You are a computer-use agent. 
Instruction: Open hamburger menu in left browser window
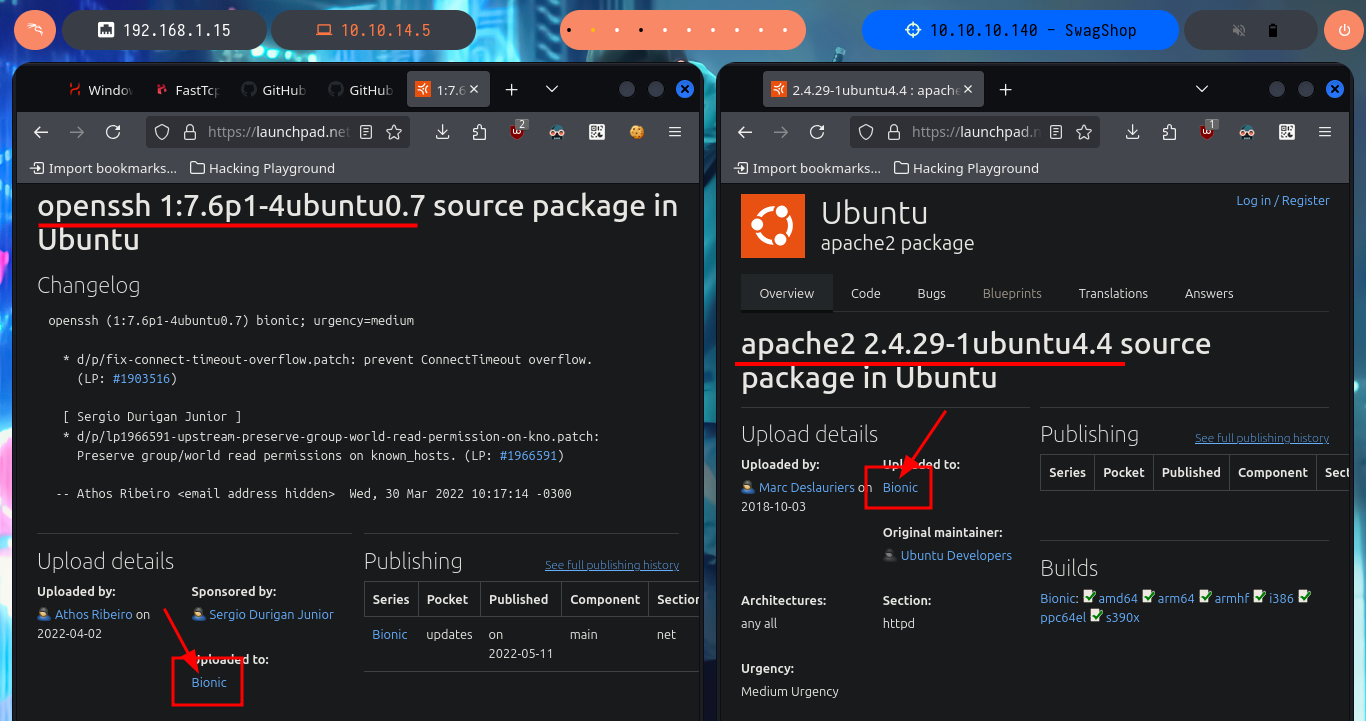click(x=675, y=132)
